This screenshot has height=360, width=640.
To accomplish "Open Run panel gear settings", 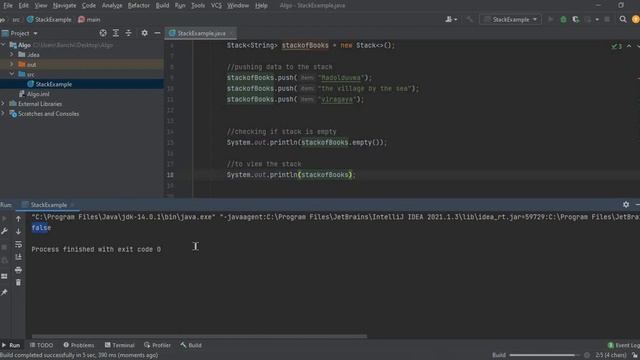I will pos(626,204).
